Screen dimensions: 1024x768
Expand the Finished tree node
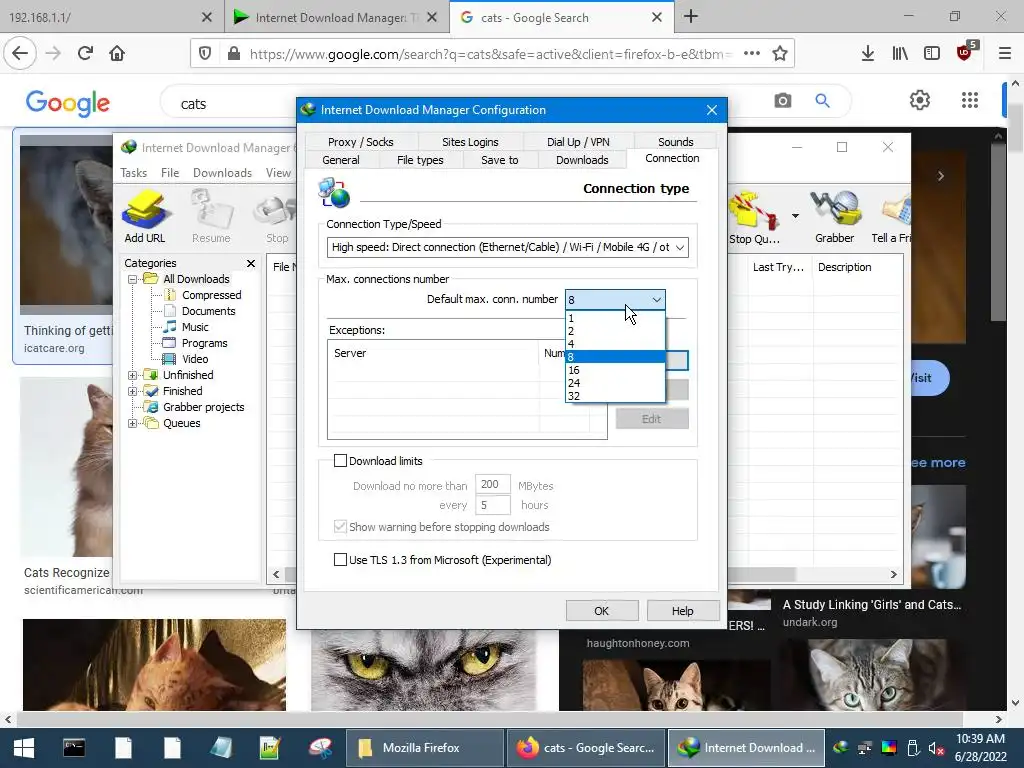tap(133, 391)
